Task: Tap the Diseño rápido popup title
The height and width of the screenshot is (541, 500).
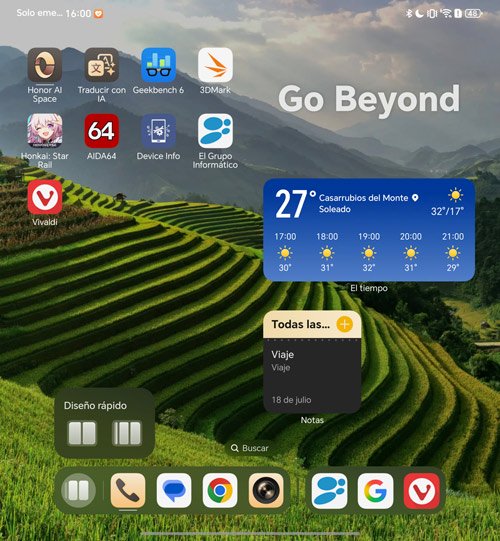Action: pos(95,405)
